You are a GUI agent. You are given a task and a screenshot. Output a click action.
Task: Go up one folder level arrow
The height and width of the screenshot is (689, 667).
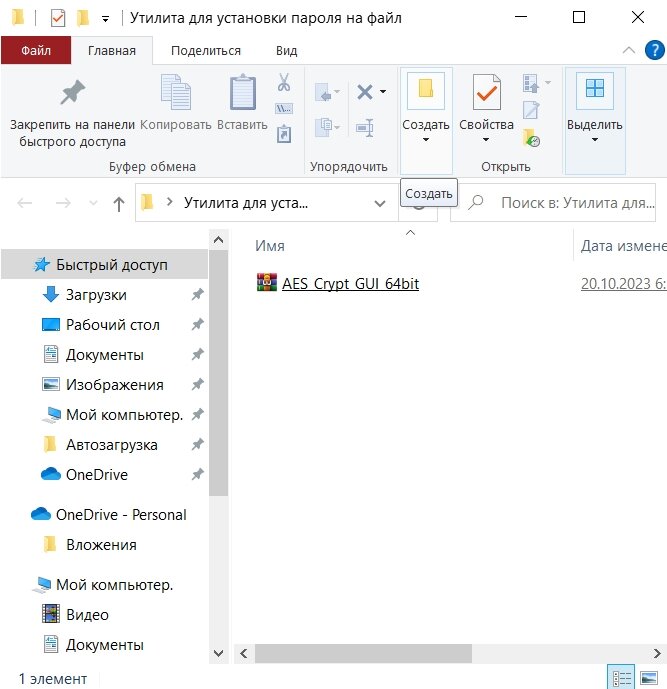tap(119, 203)
